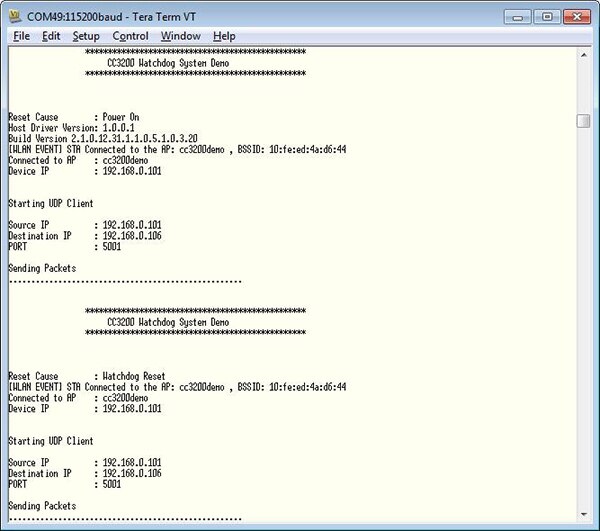Click the 'Watchdog Reset' text in terminal
Image resolution: width=600 pixels, height=531 pixels.
(x=134, y=377)
